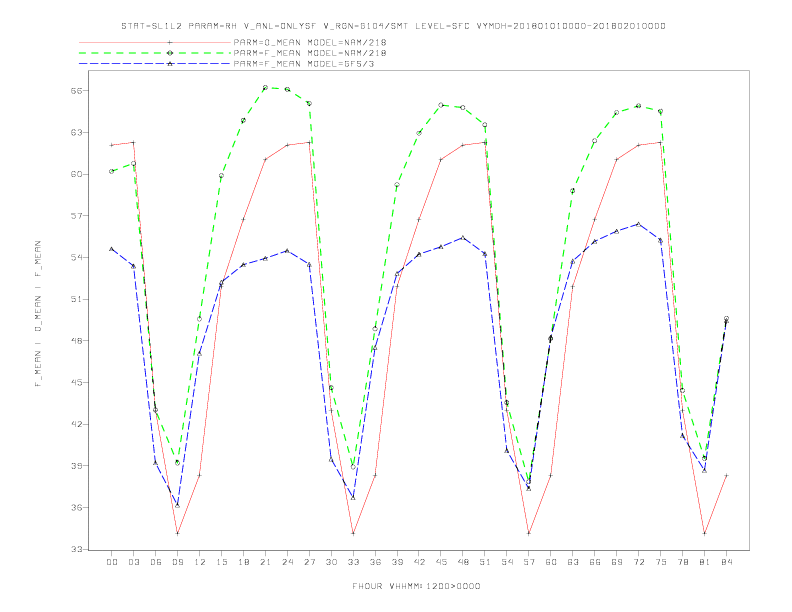This screenshot has height=612, width=792.
Task: Click x-axis tick label 09
Action: [177, 562]
